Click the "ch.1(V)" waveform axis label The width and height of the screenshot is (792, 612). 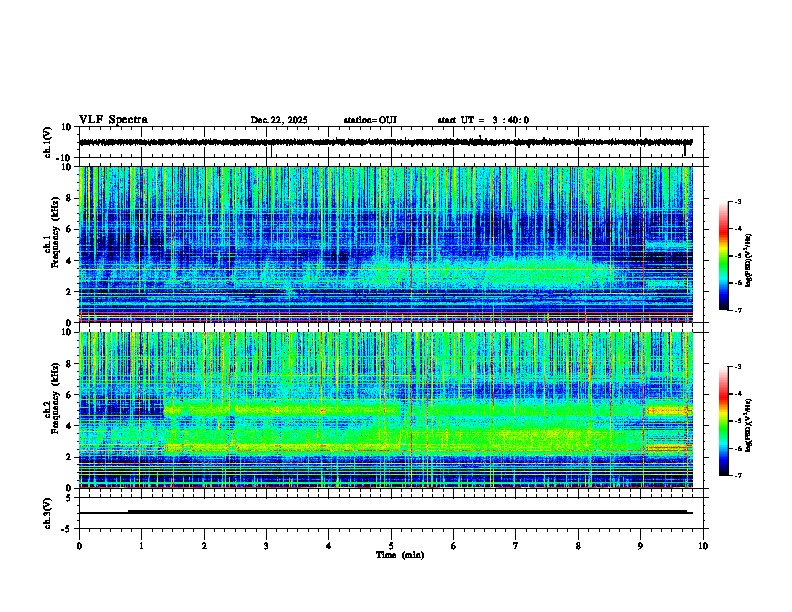48,142
